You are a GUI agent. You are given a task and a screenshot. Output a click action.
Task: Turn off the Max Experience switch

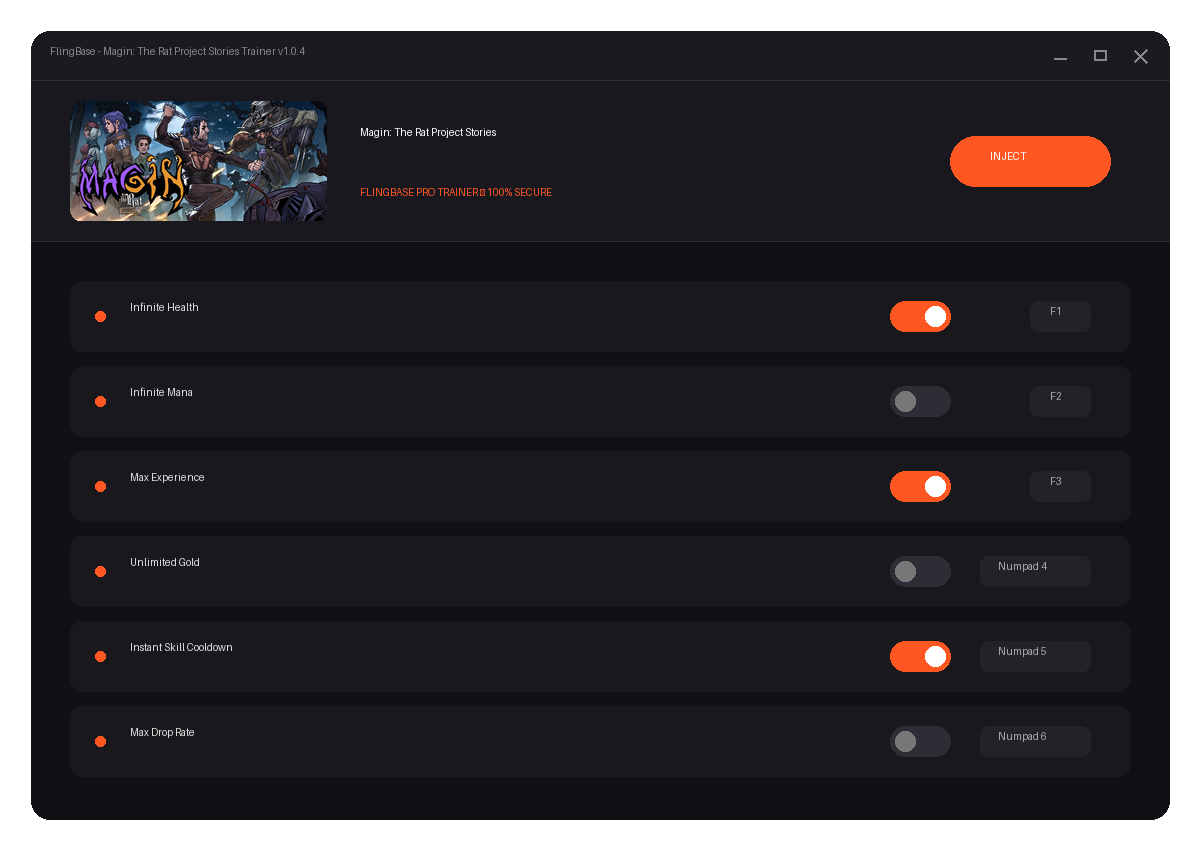pyautogui.click(x=920, y=486)
